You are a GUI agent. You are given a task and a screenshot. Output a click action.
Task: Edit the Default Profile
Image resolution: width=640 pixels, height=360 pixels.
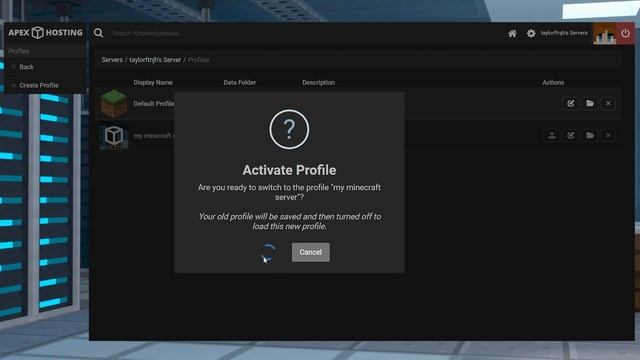click(x=571, y=103)
